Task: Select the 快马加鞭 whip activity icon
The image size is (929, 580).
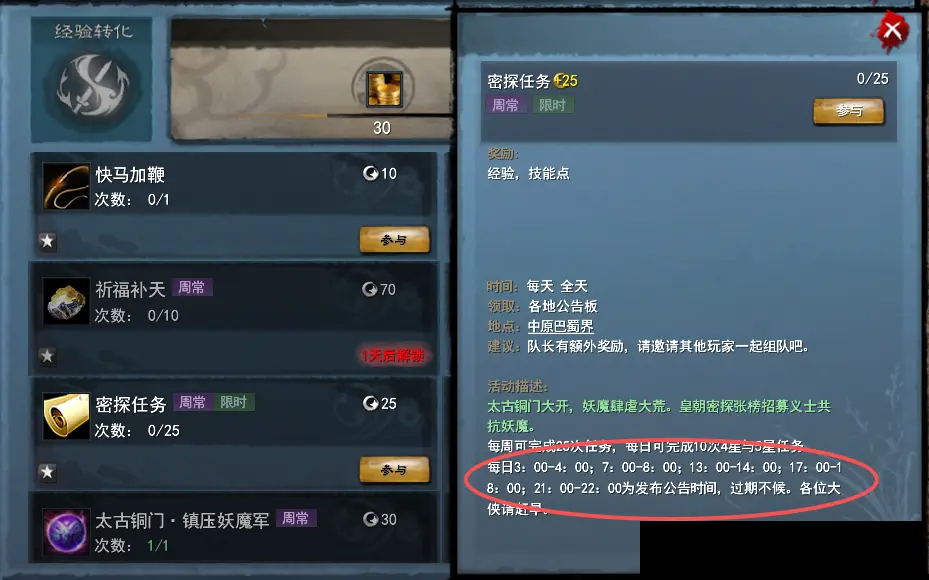Action: [66, 187]
